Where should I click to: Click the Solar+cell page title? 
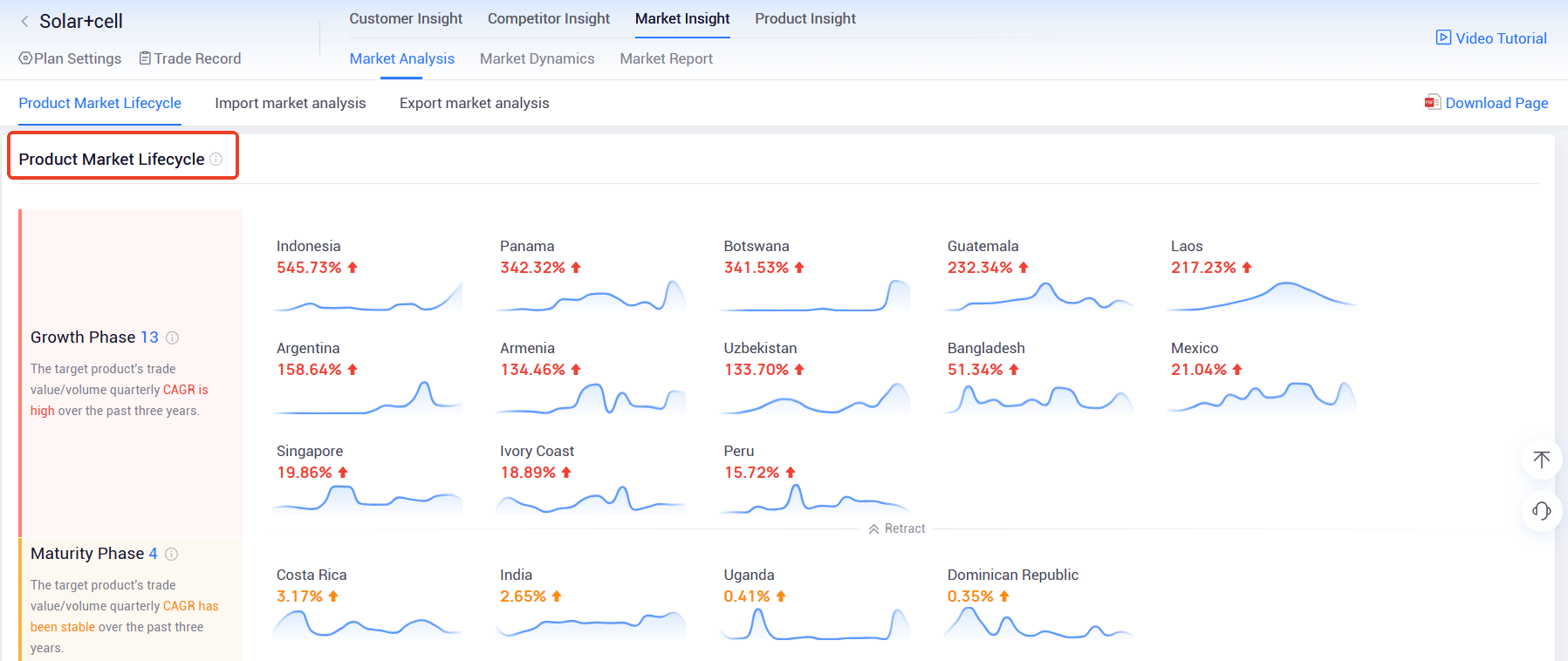[x=81, y=22]
